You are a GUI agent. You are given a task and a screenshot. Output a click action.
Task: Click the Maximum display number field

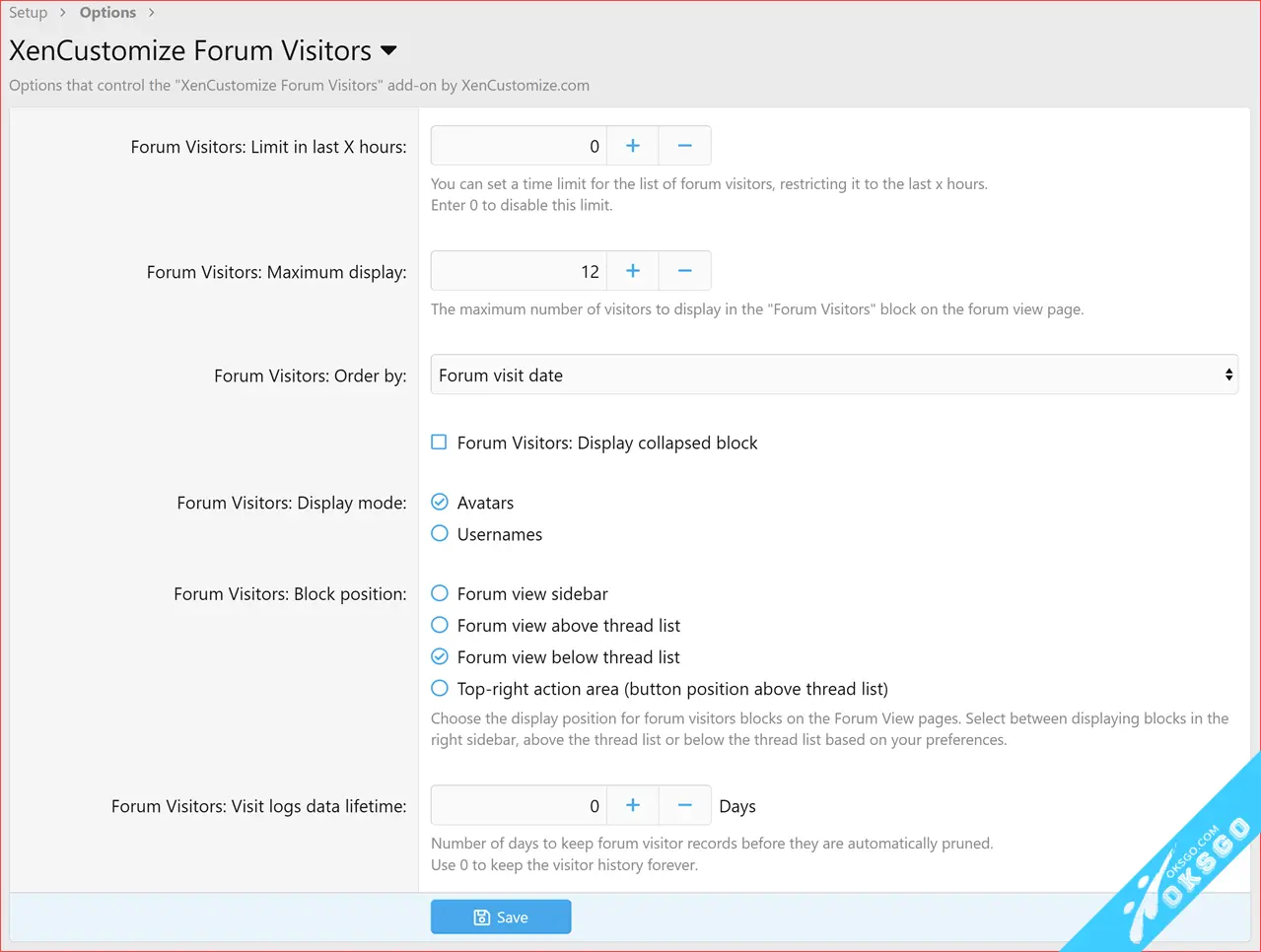(x=519, y=271)
